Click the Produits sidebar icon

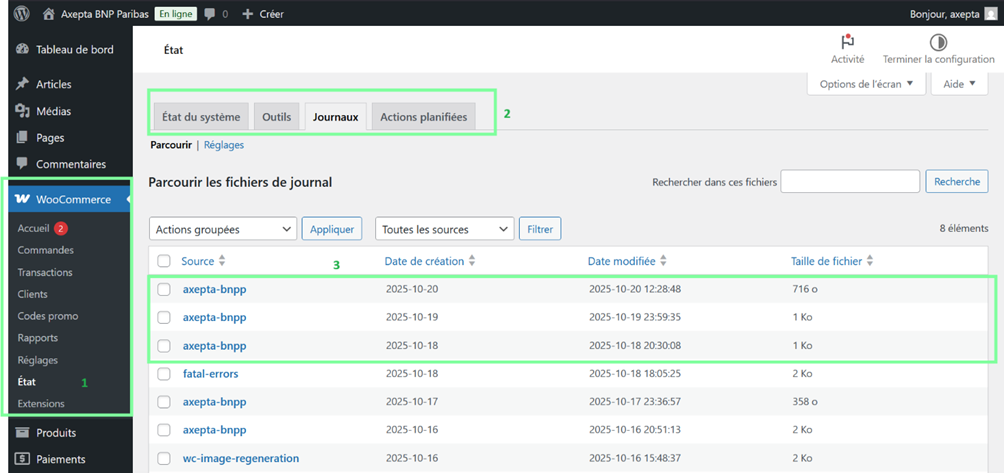(22, 433)
